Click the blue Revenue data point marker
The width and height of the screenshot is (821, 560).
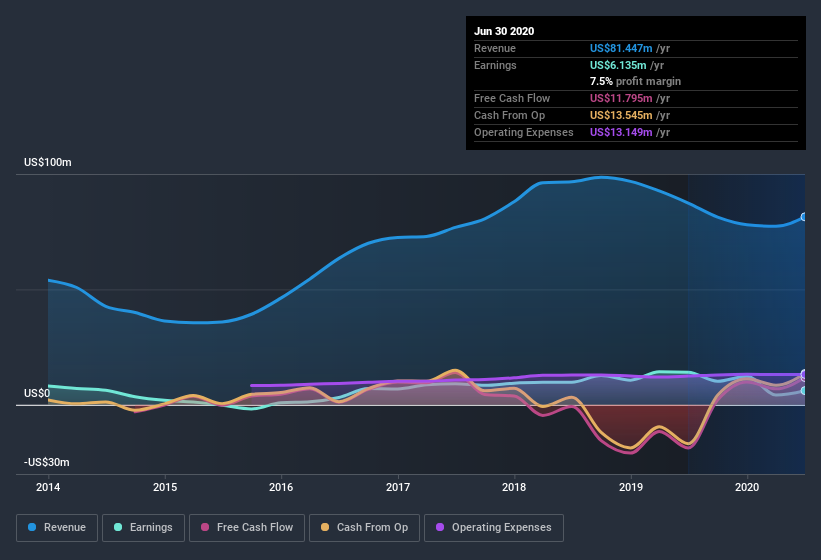click(804, 217)
